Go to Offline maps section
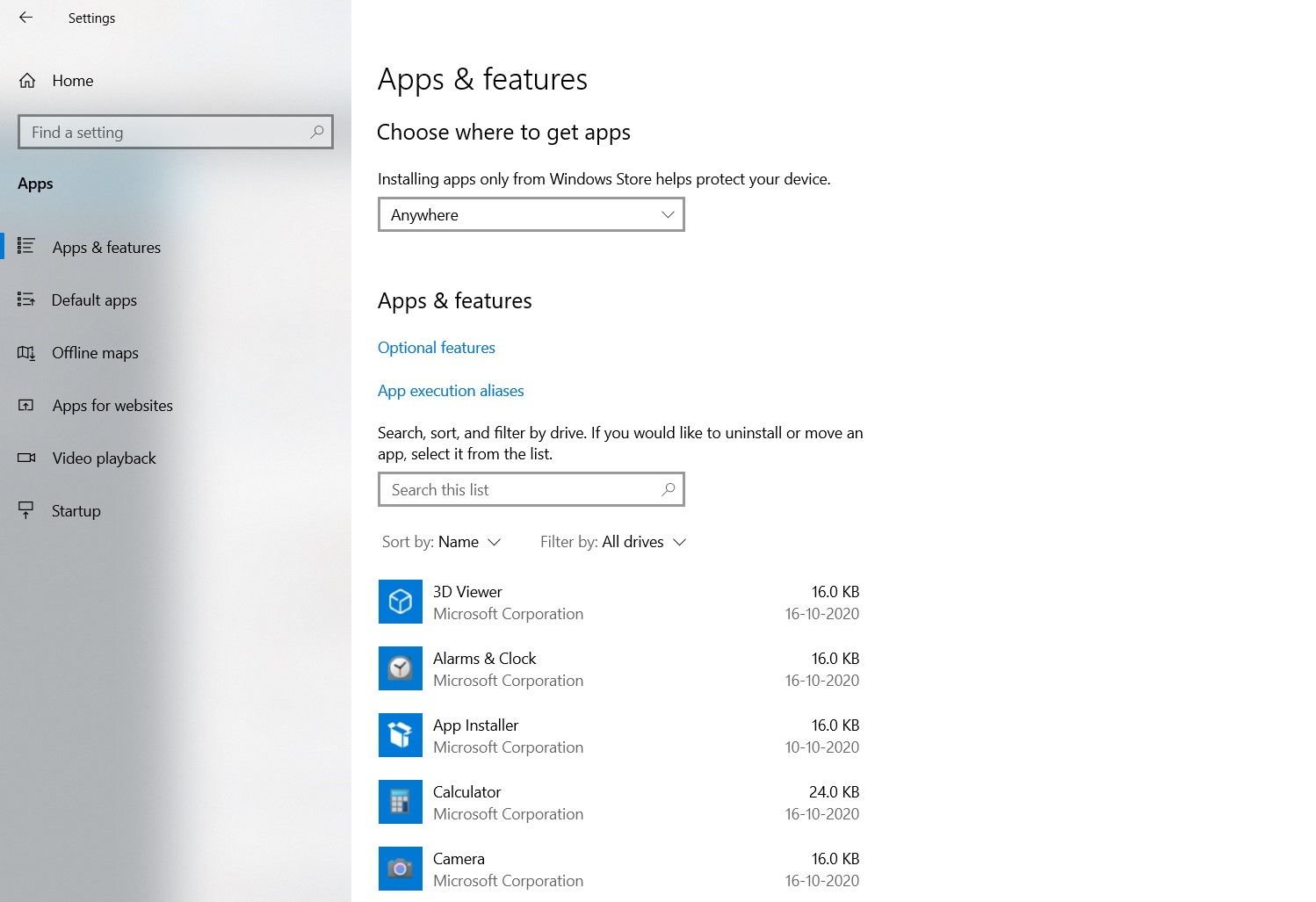The height and width of the screenshot is (902, 1316). pos(95,353)
